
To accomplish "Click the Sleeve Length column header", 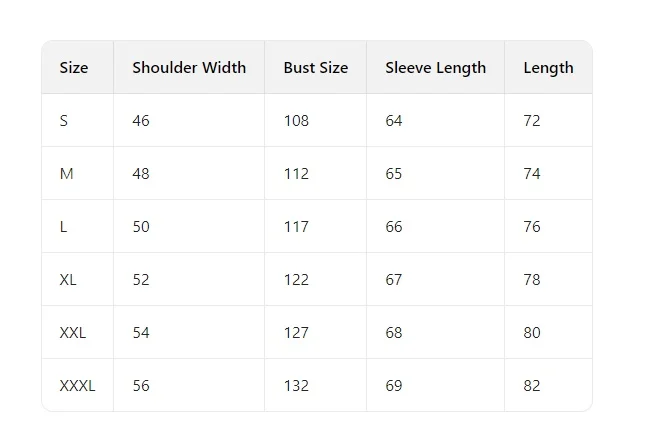I will (x=435, y=68).
